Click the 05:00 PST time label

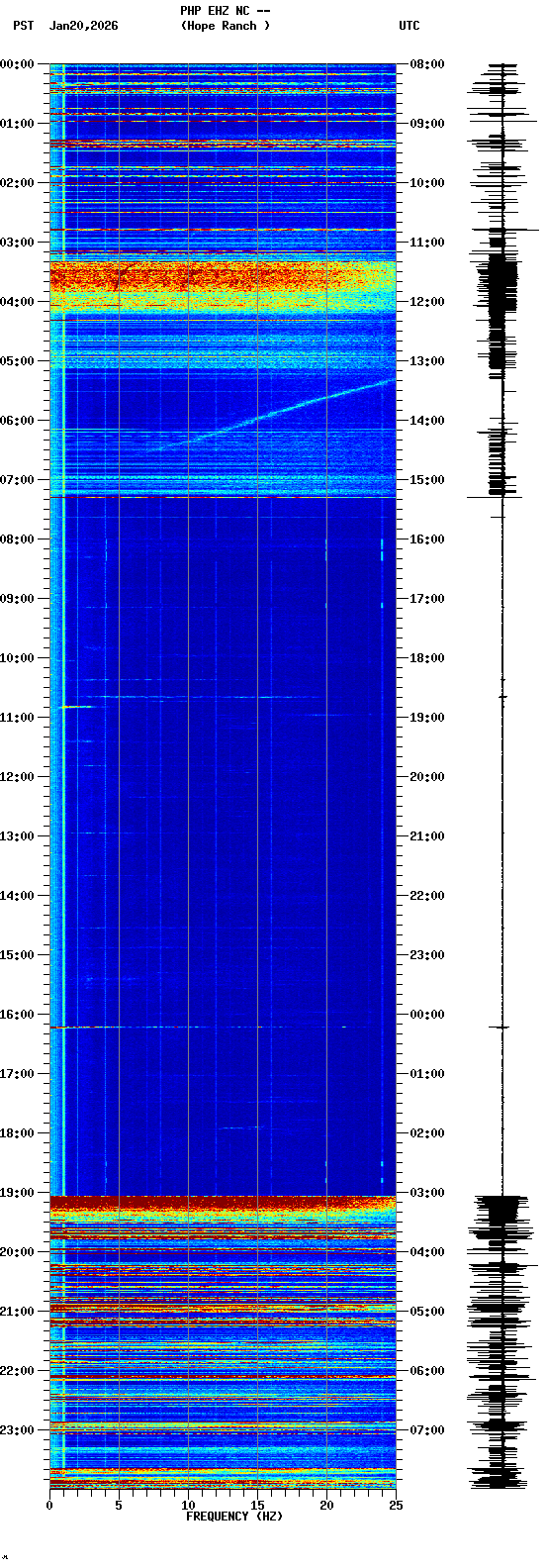(17, 361)
